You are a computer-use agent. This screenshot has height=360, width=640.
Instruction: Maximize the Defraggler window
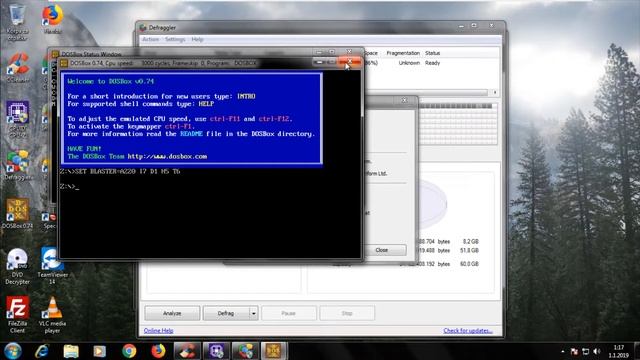474,26
